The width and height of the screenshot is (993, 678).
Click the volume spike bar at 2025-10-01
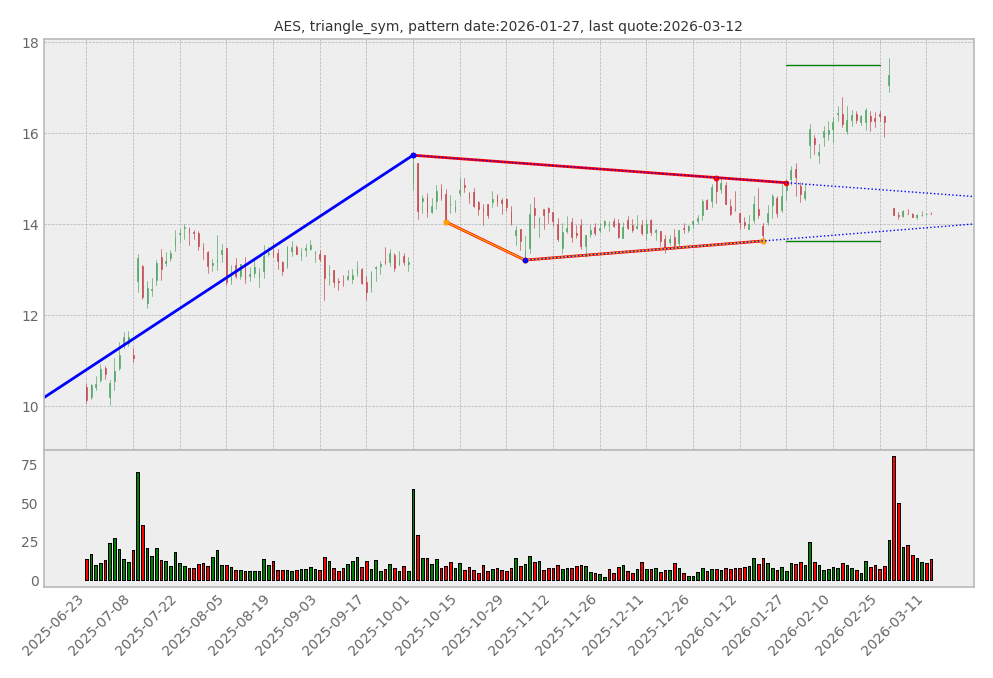pos(413,534)
